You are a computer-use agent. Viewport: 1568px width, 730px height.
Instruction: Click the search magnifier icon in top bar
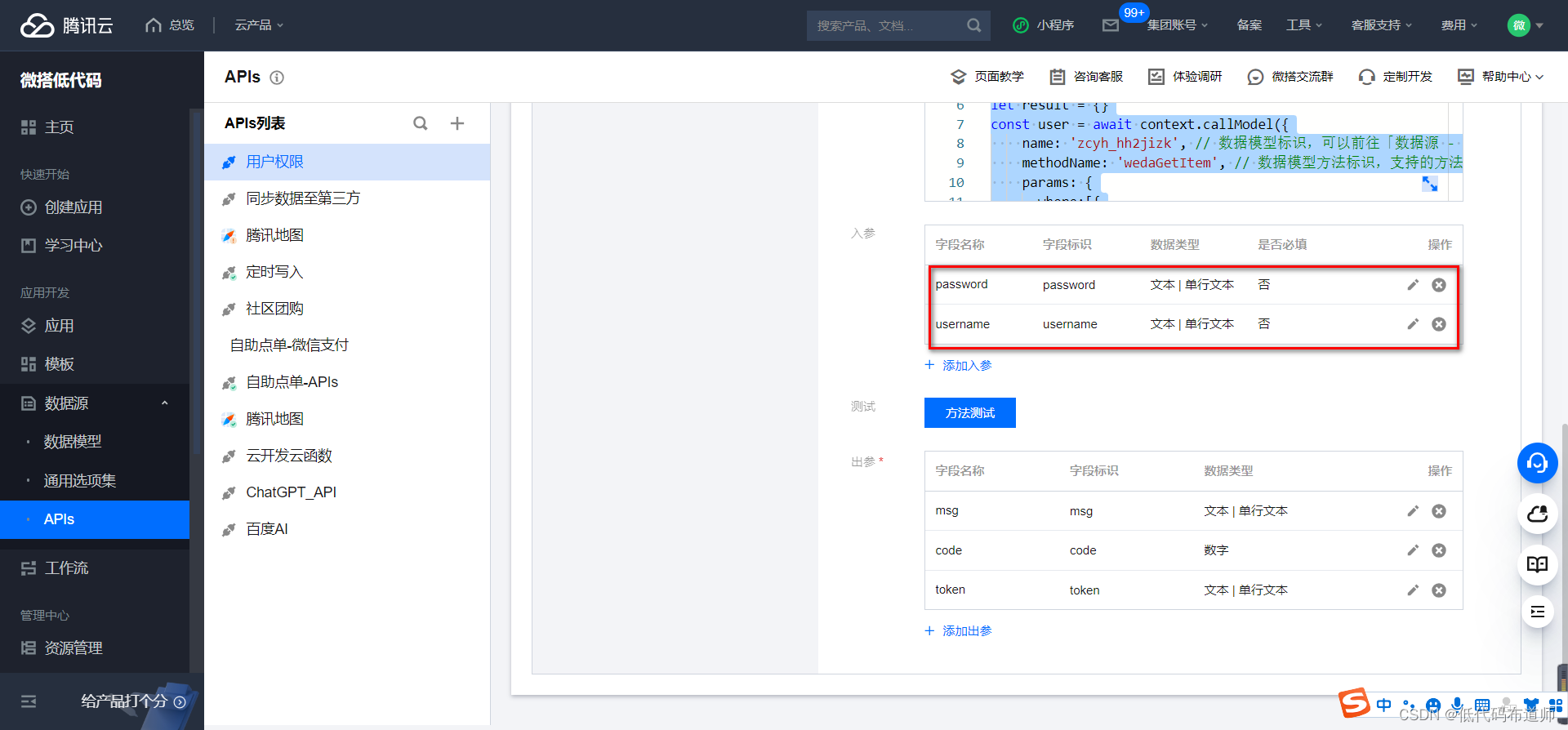click(x=973, y=25)
